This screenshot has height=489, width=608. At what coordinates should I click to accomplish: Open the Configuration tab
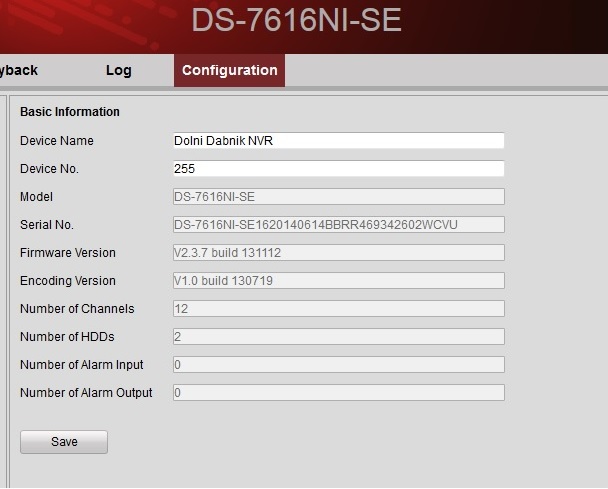[230, 70]
